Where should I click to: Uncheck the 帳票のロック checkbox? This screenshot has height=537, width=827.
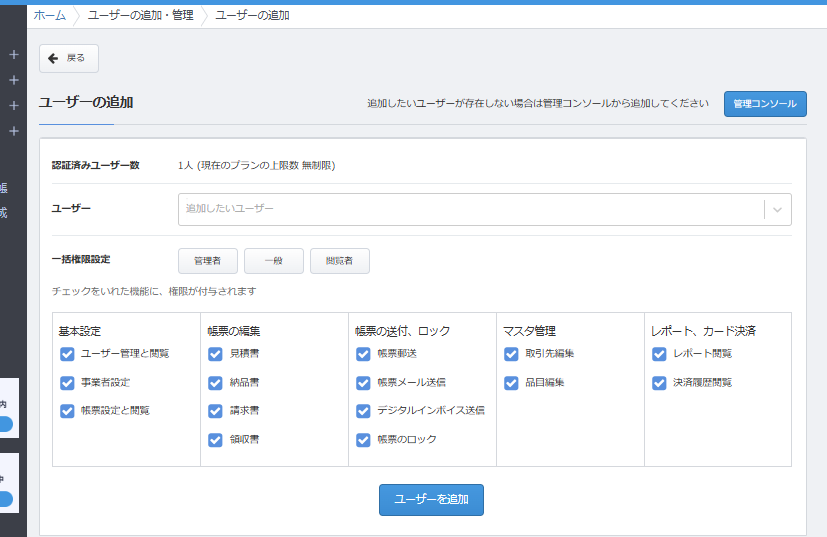[x=363, y=439]
